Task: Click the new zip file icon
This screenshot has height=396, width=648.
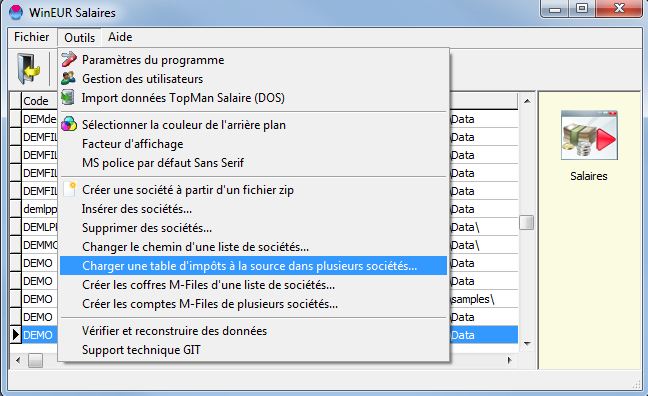Action: (x=71, y=189)
